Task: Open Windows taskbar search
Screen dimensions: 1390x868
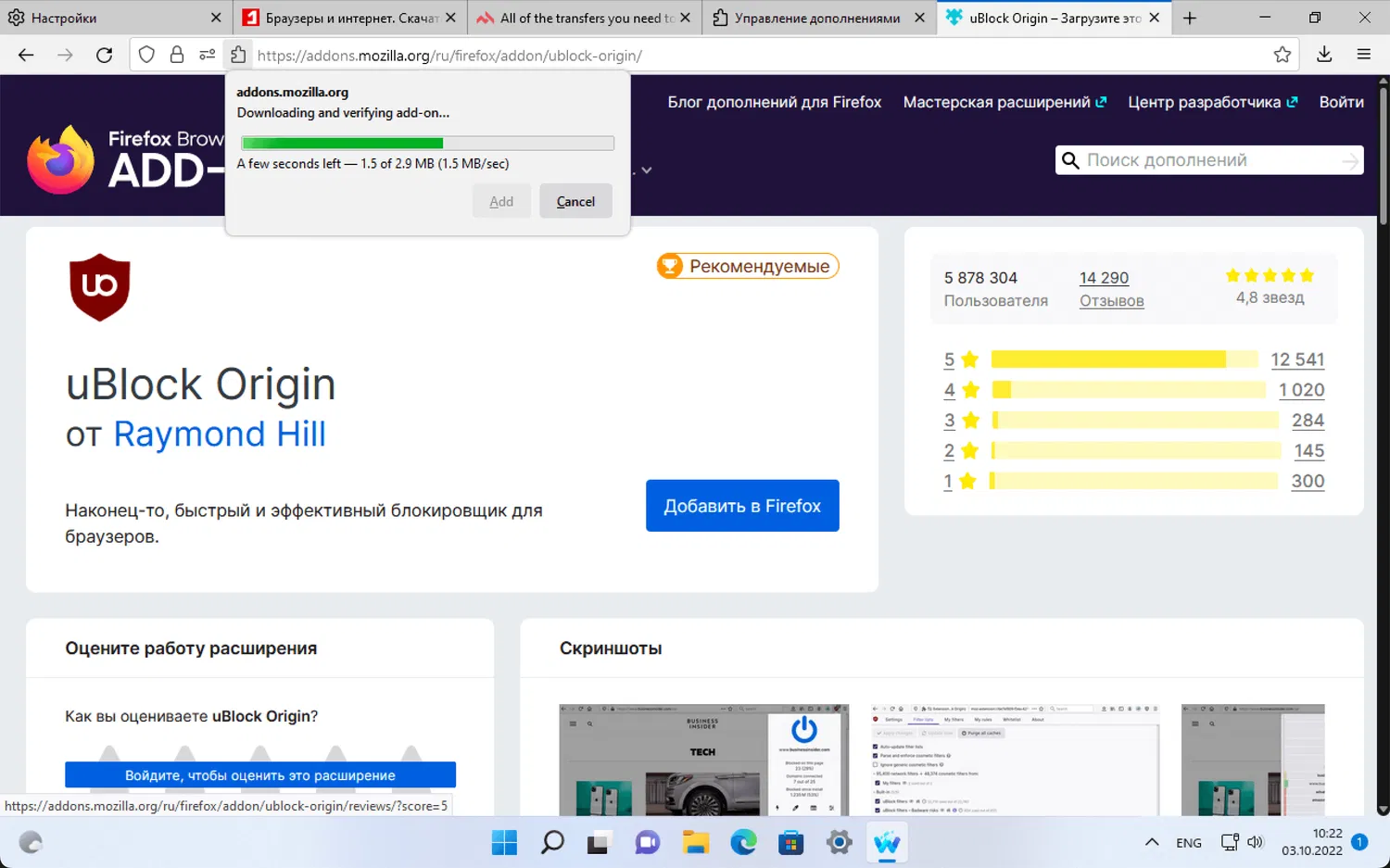Action: (x=552, y=843)
